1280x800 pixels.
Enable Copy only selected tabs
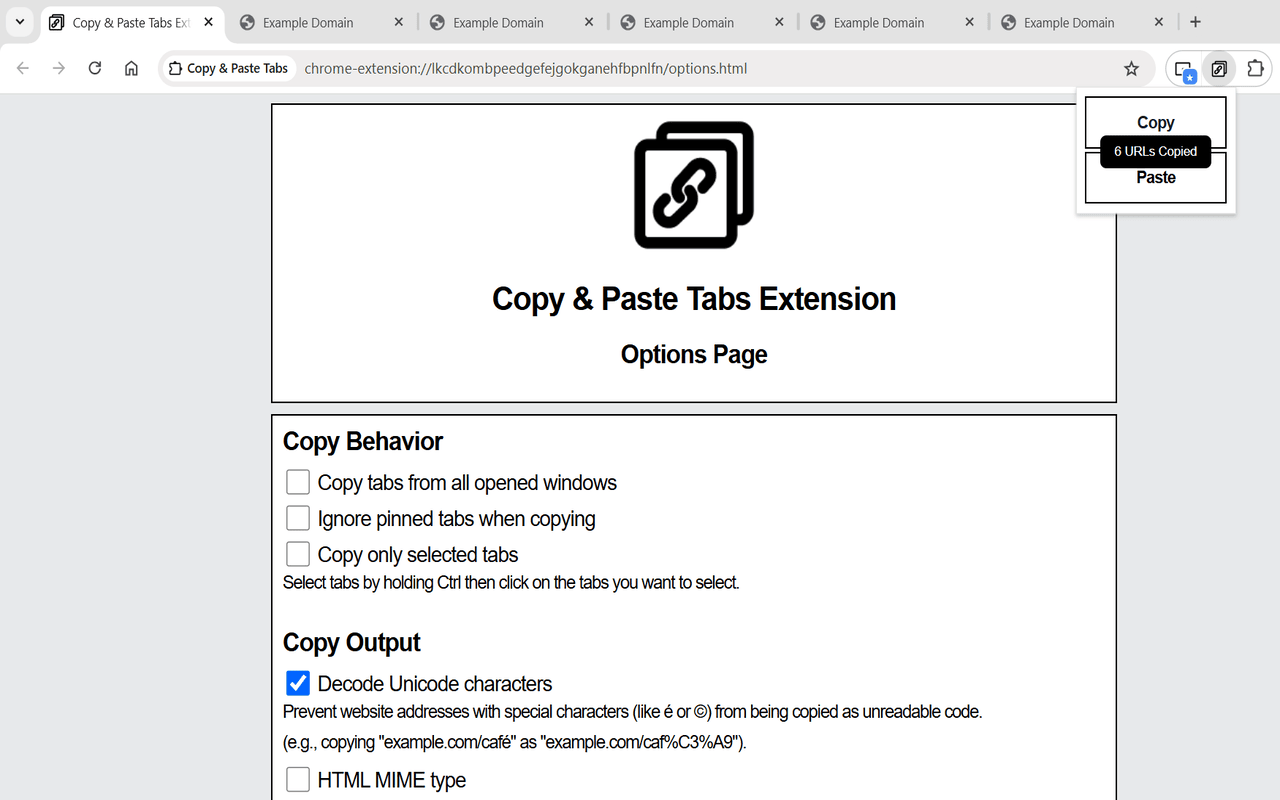tap(298, 553)
